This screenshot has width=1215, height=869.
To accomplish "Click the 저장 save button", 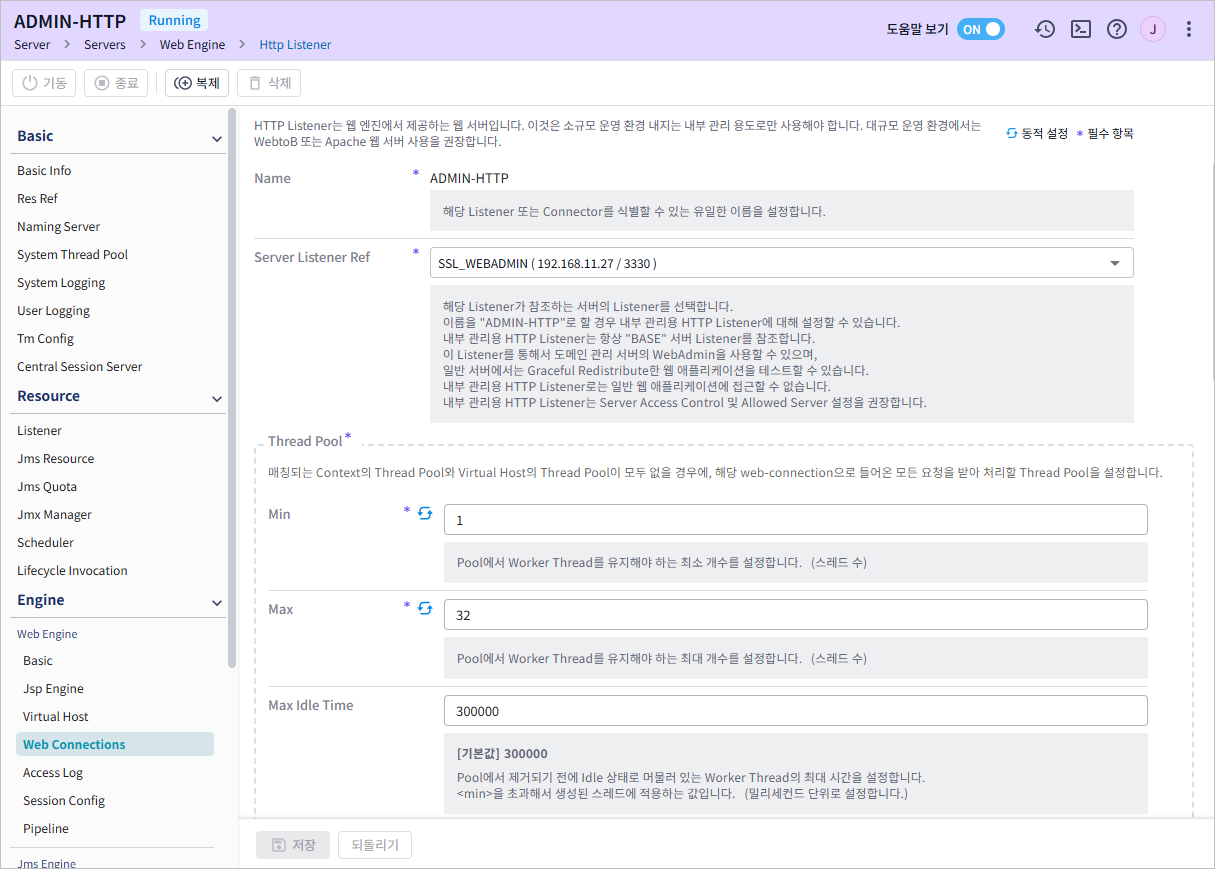I will [292, 844].
